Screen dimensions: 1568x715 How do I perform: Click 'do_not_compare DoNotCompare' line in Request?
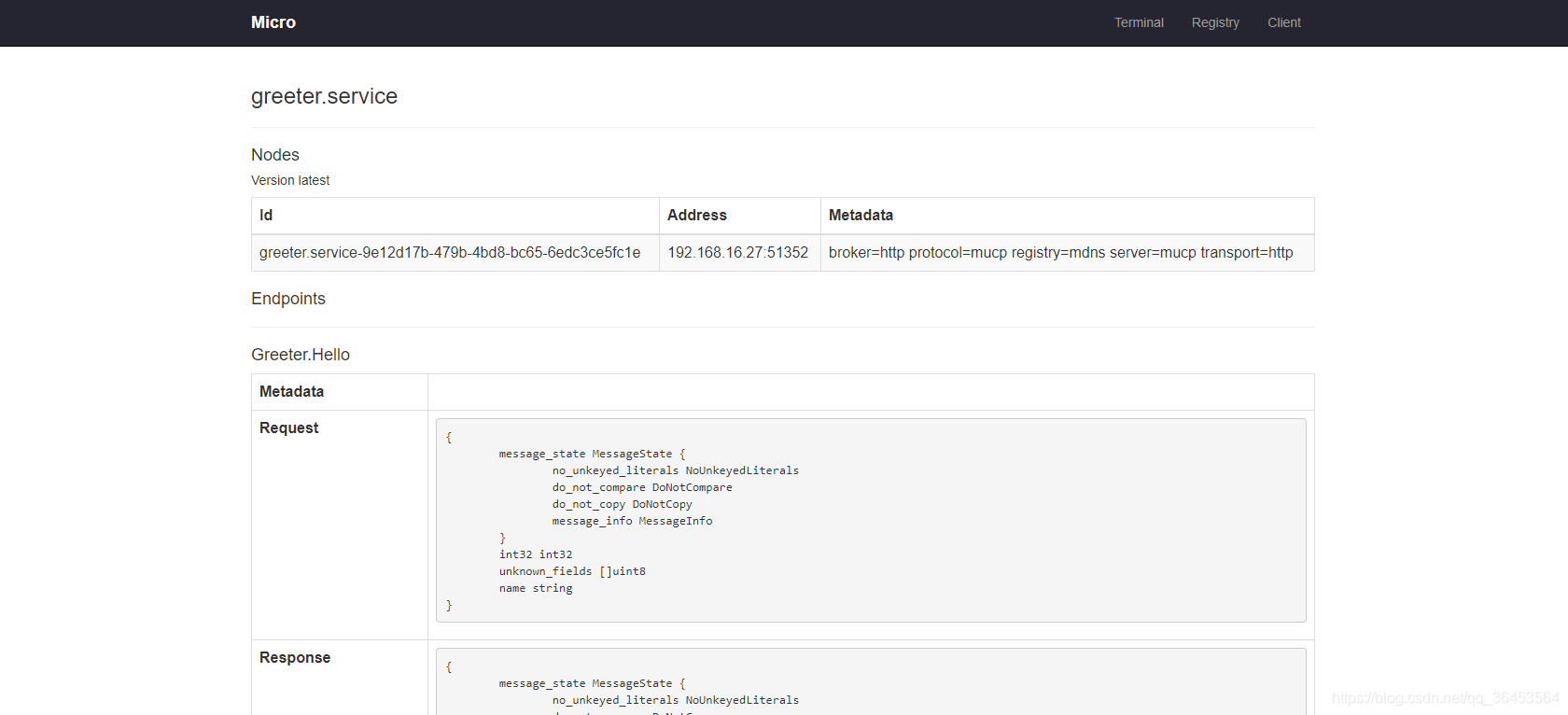click(642, 487)
